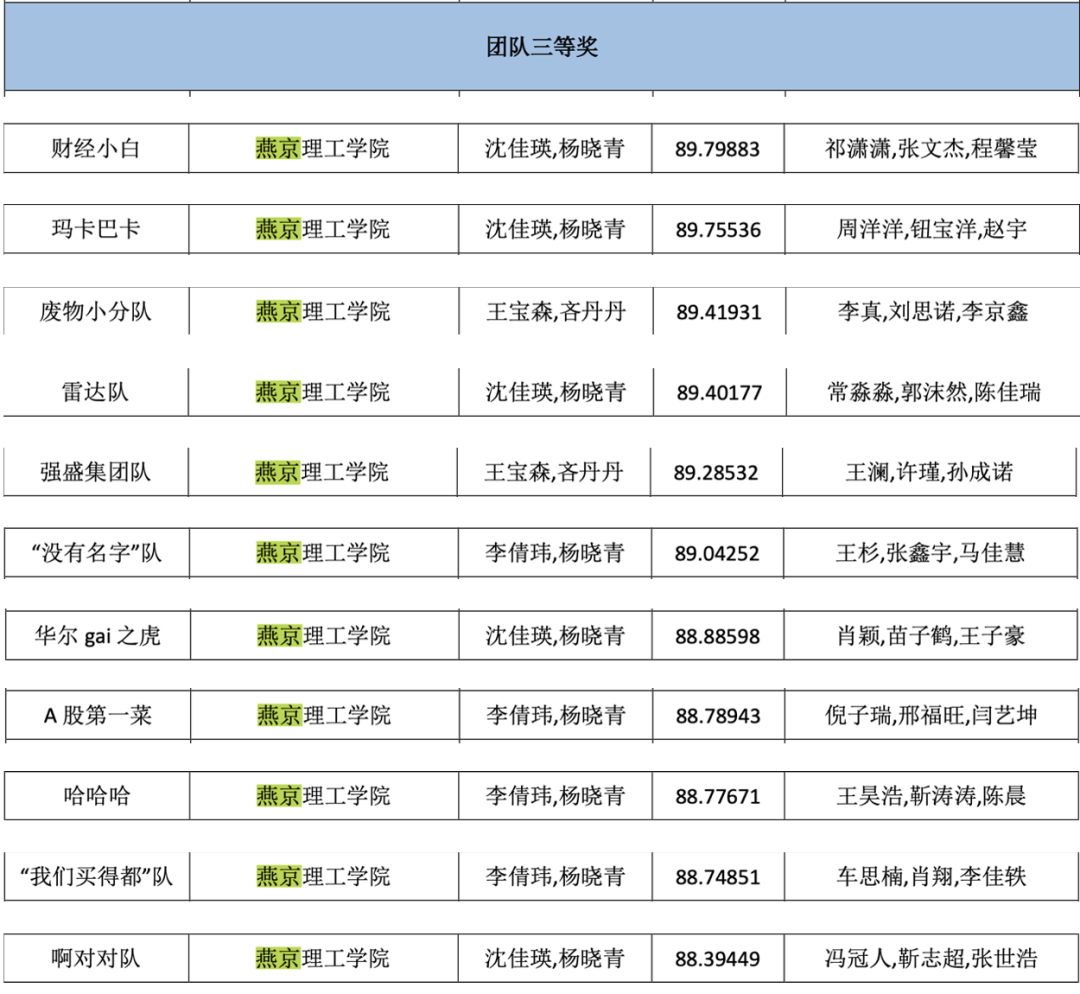The height and width of the screenshot is (994, 1080).
Task: Select the A 股第一菜 team name
Action: click(97, 716)
